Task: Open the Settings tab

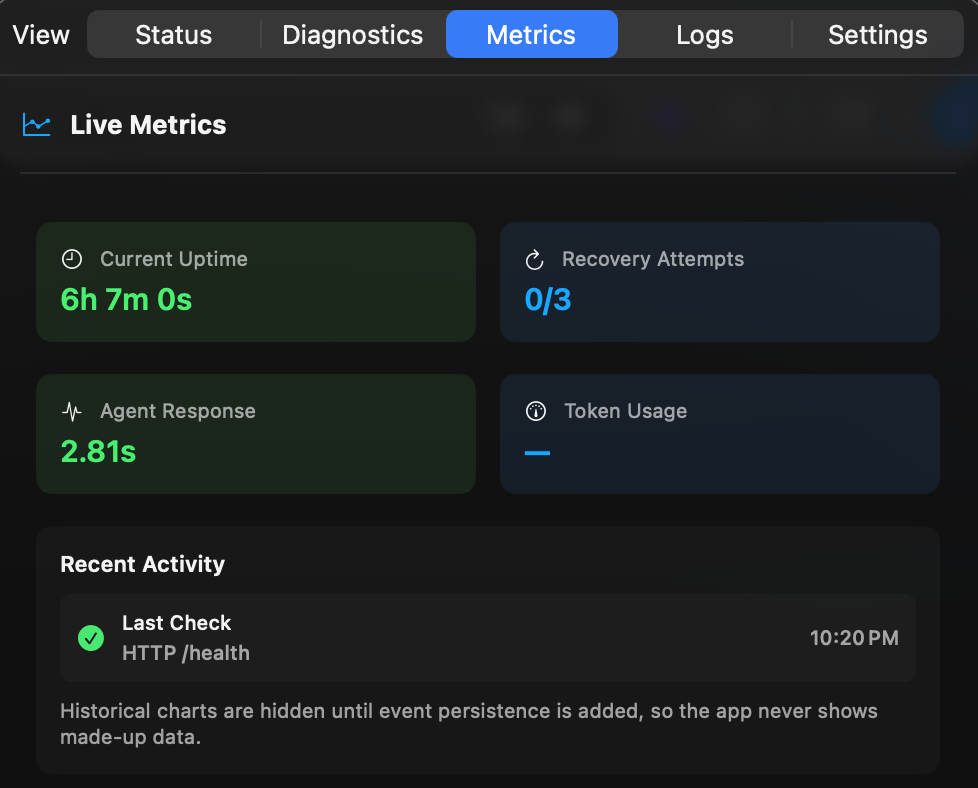Action: (877, 34)
